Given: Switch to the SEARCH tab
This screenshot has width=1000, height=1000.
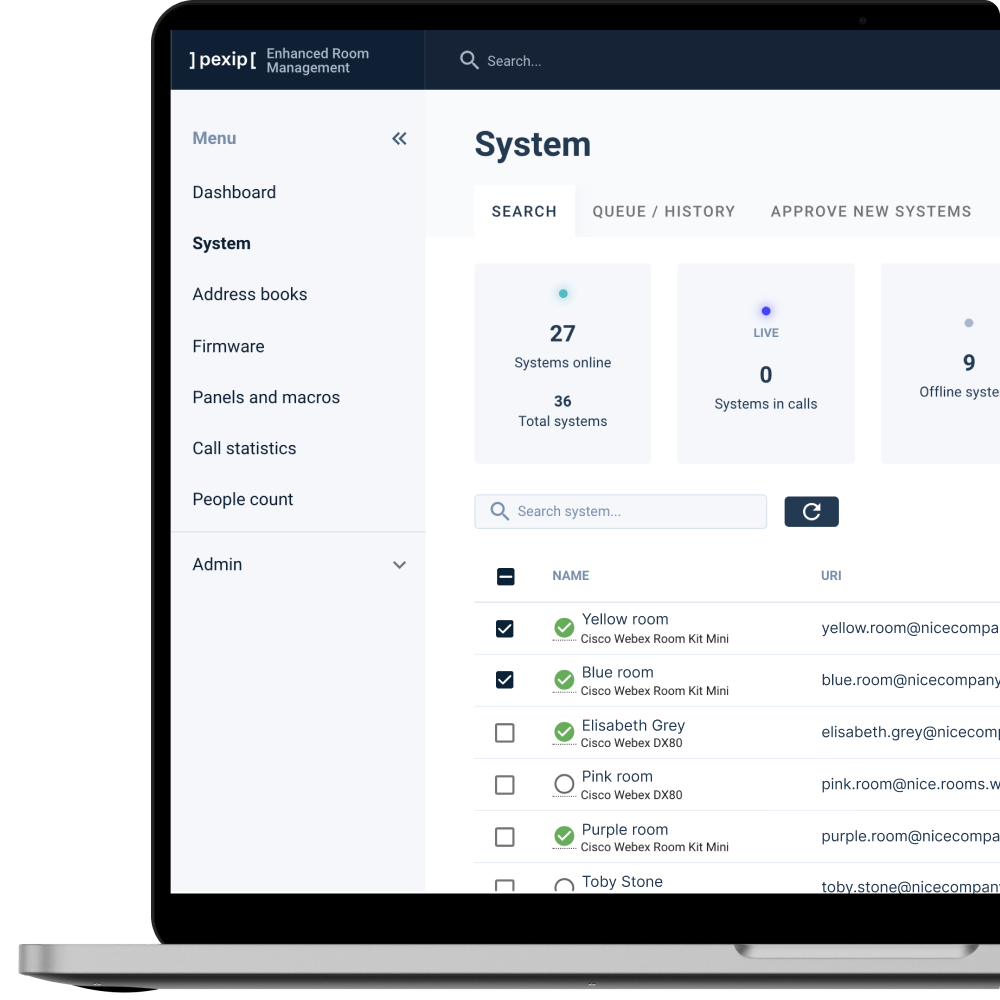Looking at the screenshot, I should 524,212.
